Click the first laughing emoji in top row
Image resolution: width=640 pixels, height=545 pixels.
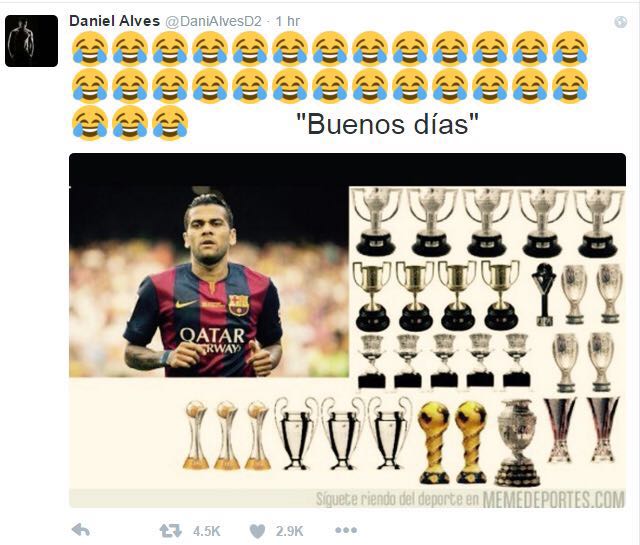[90, 49]
